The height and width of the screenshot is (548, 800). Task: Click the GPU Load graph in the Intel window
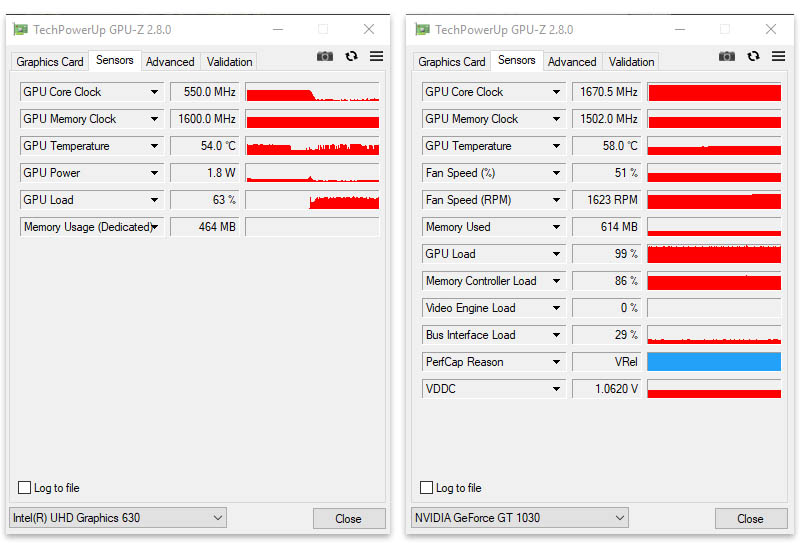pyautogui.click(x=312, y=200)
